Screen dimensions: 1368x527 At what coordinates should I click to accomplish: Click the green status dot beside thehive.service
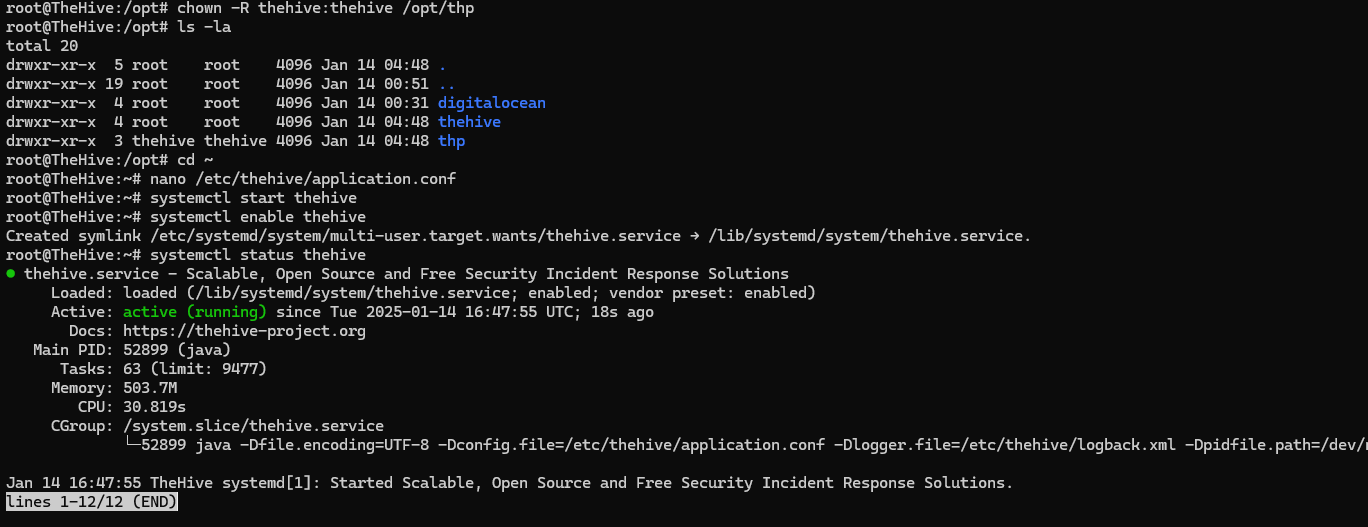[x=10, y=274]
